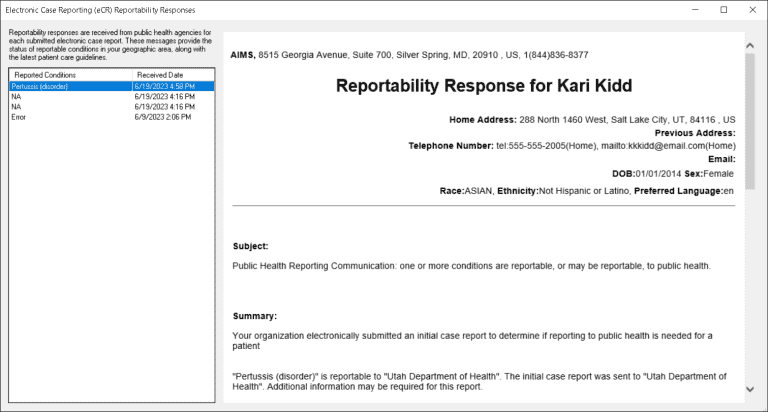The image size is (768, 412).
Task: Minimize the eCR Reportability Responses window
Action: [695, 10]
